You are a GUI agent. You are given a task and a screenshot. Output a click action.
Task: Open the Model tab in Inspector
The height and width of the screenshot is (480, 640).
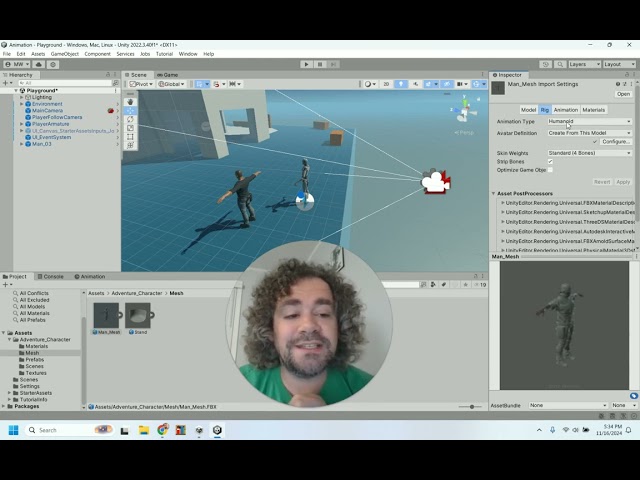click(x=528, y=110)
